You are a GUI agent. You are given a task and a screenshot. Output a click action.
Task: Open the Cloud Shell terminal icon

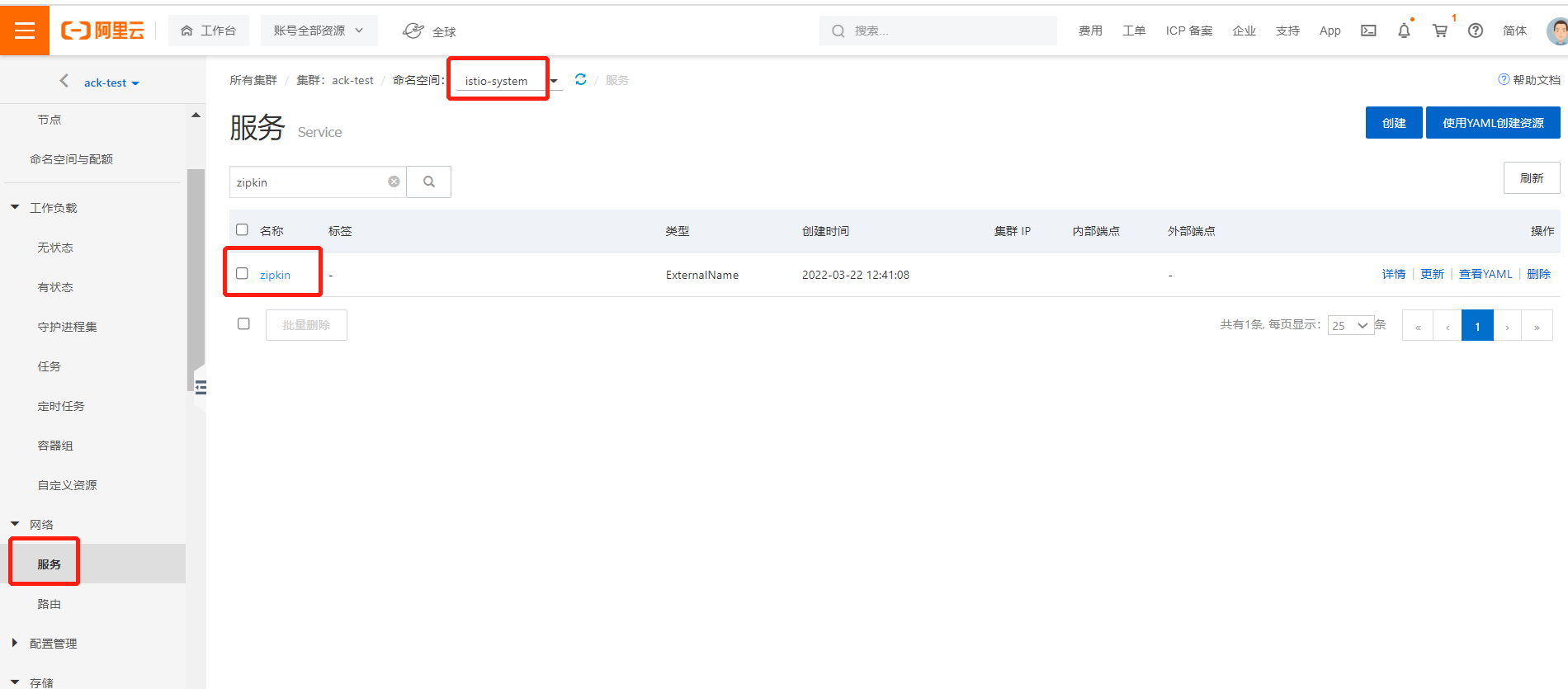coord(1368,31)
